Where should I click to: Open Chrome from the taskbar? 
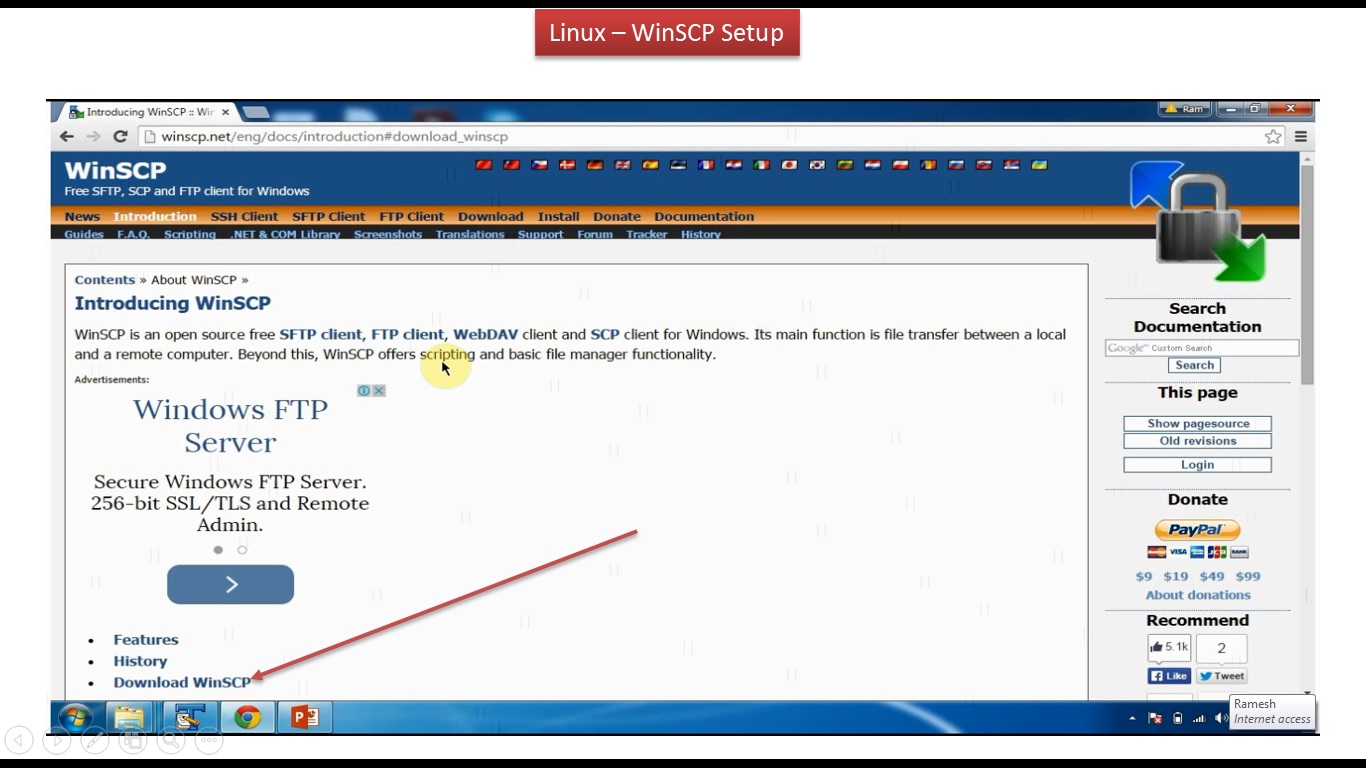point(248,717)
